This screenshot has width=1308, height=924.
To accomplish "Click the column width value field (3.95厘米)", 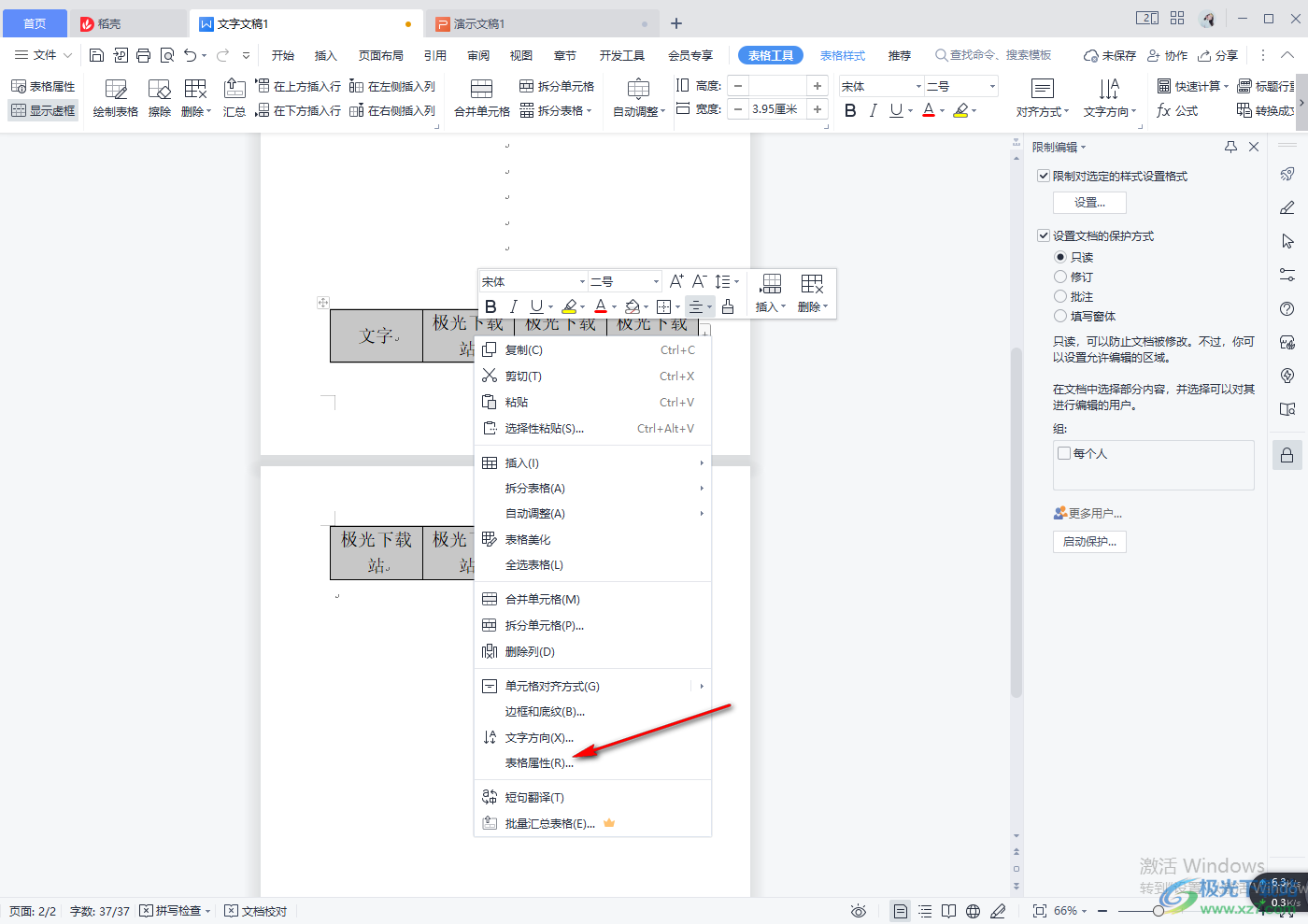I will tap(778, 109).
